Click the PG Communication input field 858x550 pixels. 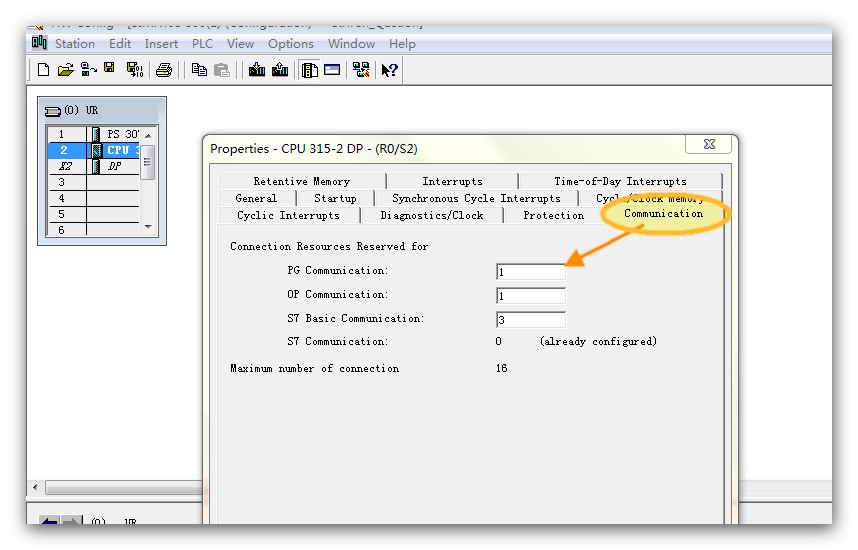[x=530, y=272]
